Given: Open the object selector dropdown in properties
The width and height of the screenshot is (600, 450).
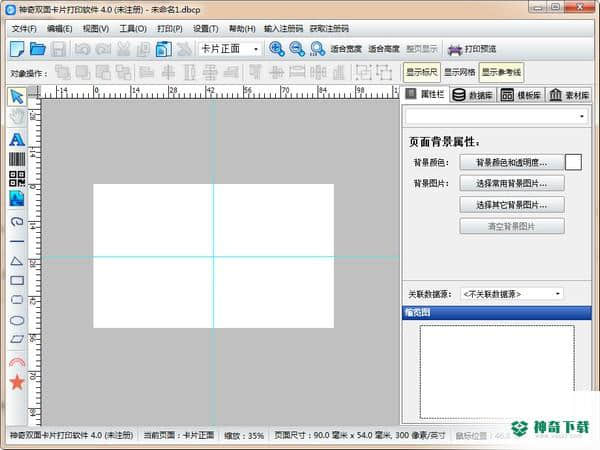Looking at the screenshot, I should coord(496,116).
